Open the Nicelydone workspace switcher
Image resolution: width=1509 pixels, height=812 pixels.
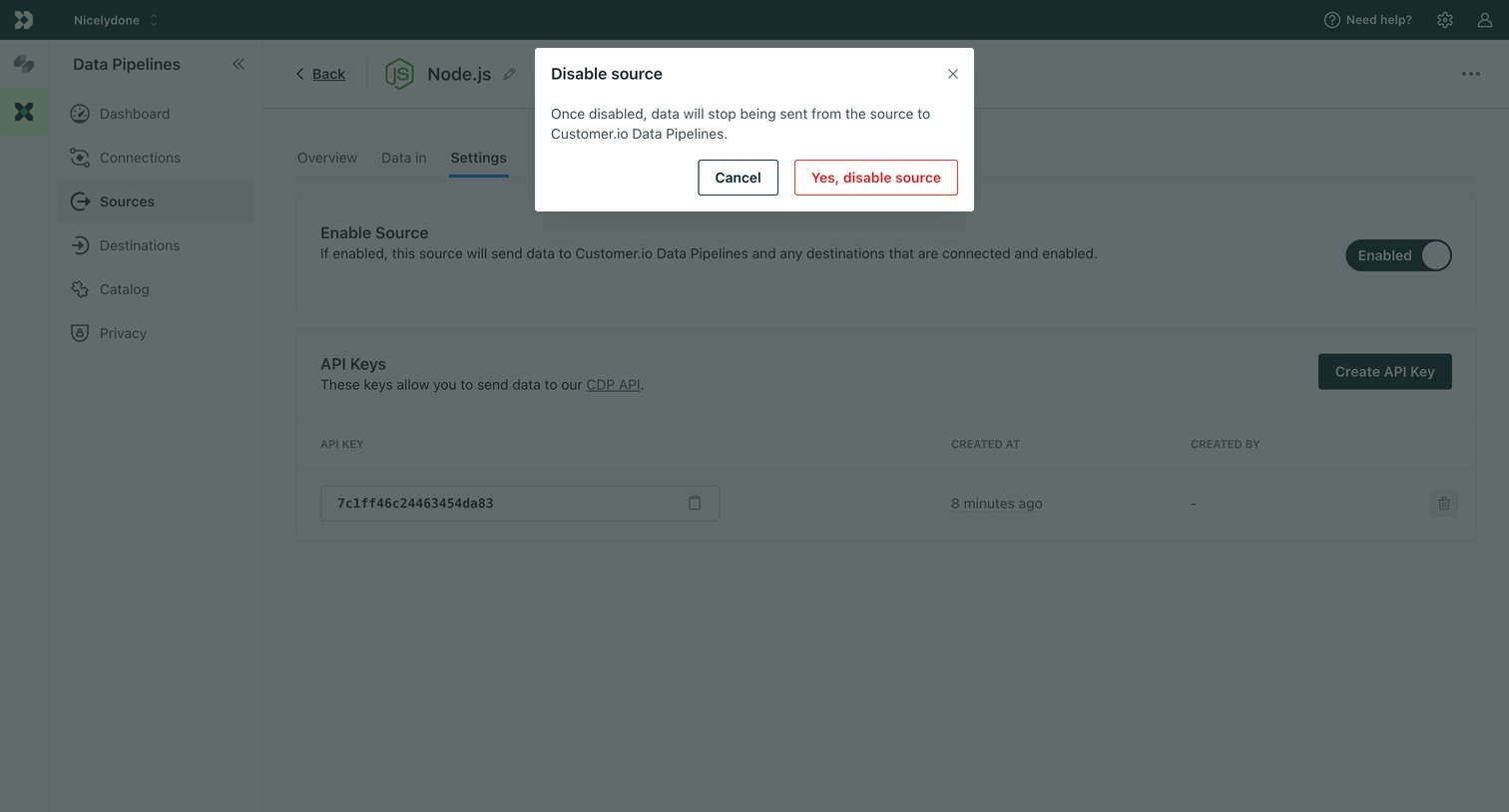(x=115, y=20)
